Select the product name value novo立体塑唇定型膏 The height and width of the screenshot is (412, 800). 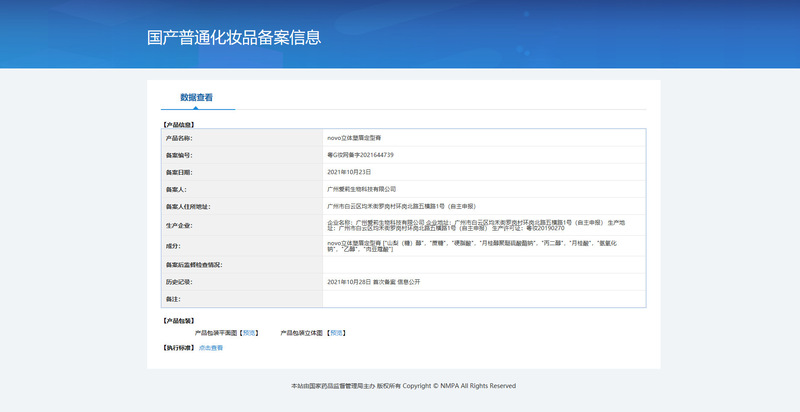pyautogui.click(x=354, y=138)
